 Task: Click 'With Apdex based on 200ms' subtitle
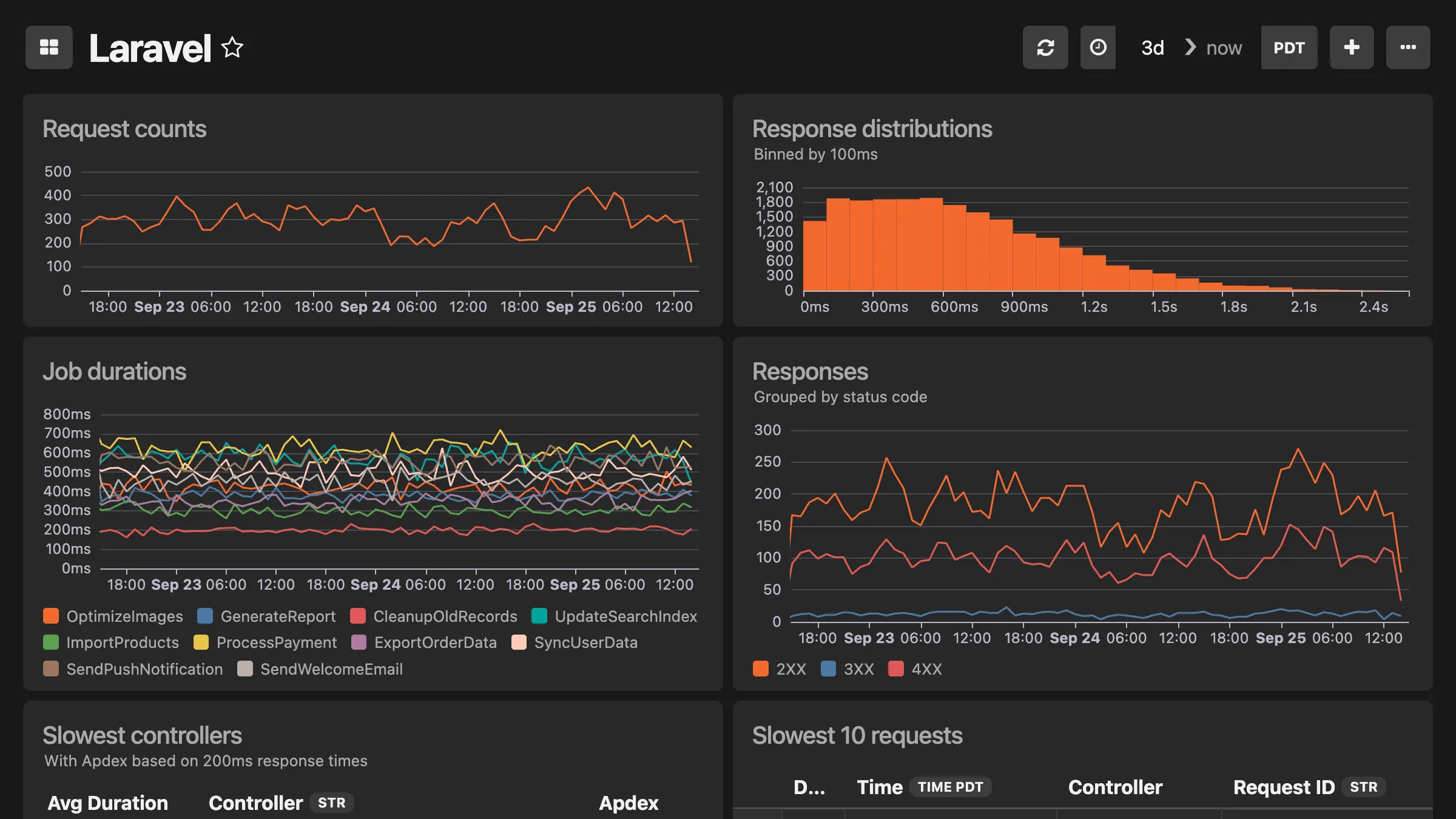pyautogui.click(x=206, y=761)
